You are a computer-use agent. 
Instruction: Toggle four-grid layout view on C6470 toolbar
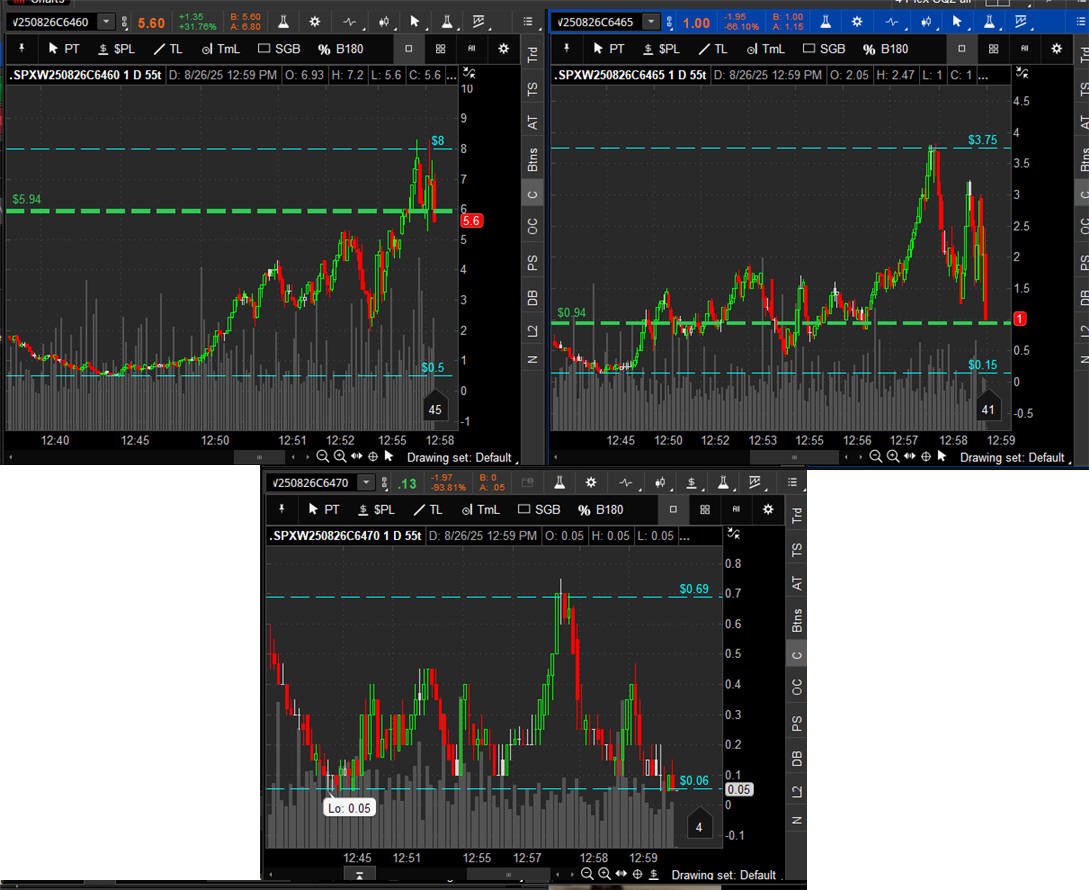coord(705,510)
